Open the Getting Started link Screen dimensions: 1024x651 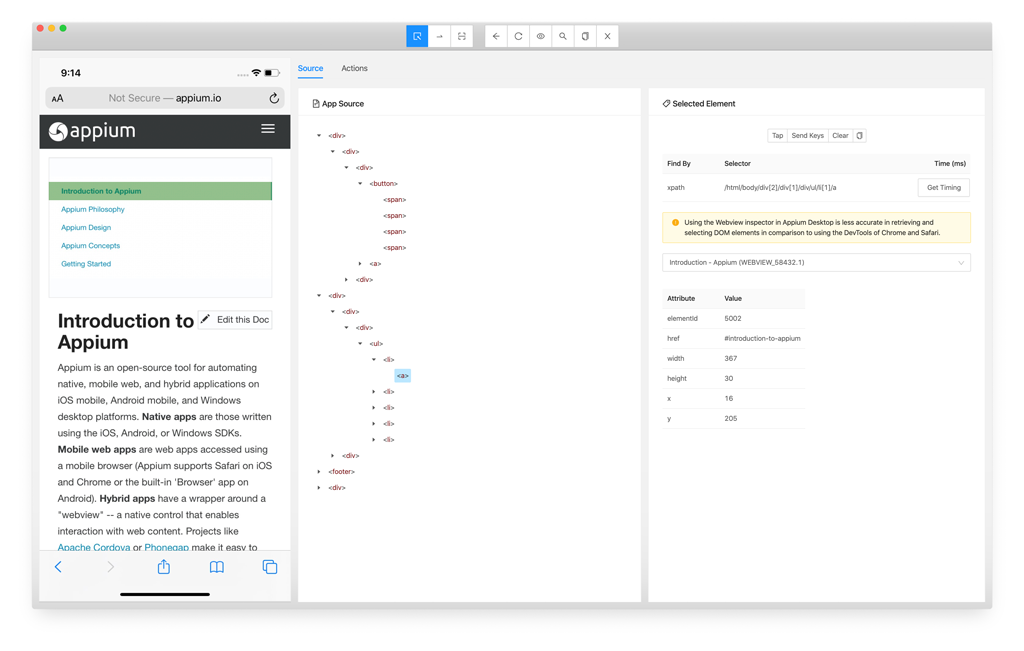(86, 264)
